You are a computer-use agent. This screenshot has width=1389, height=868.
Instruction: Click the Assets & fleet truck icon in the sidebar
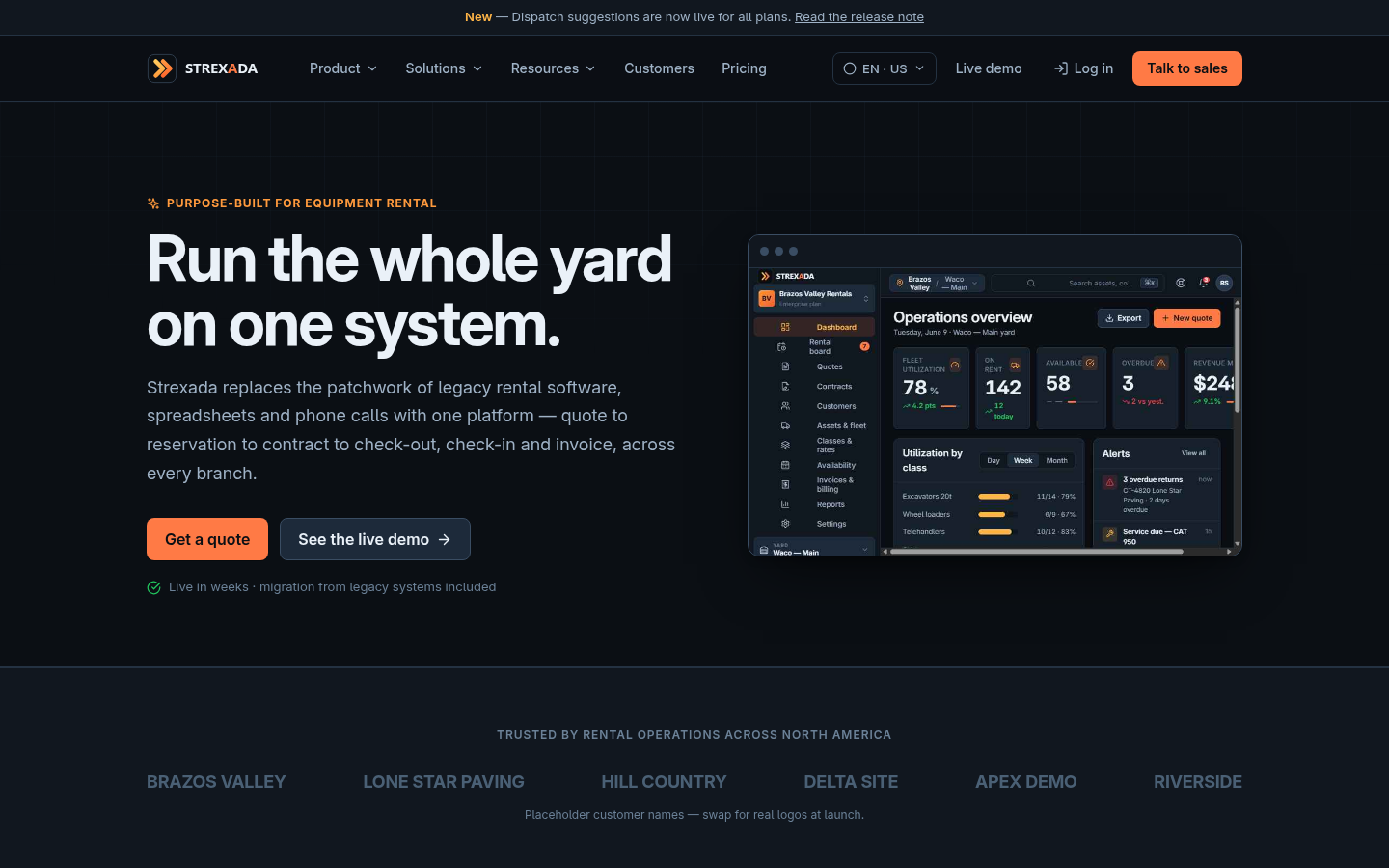(785, 425)
